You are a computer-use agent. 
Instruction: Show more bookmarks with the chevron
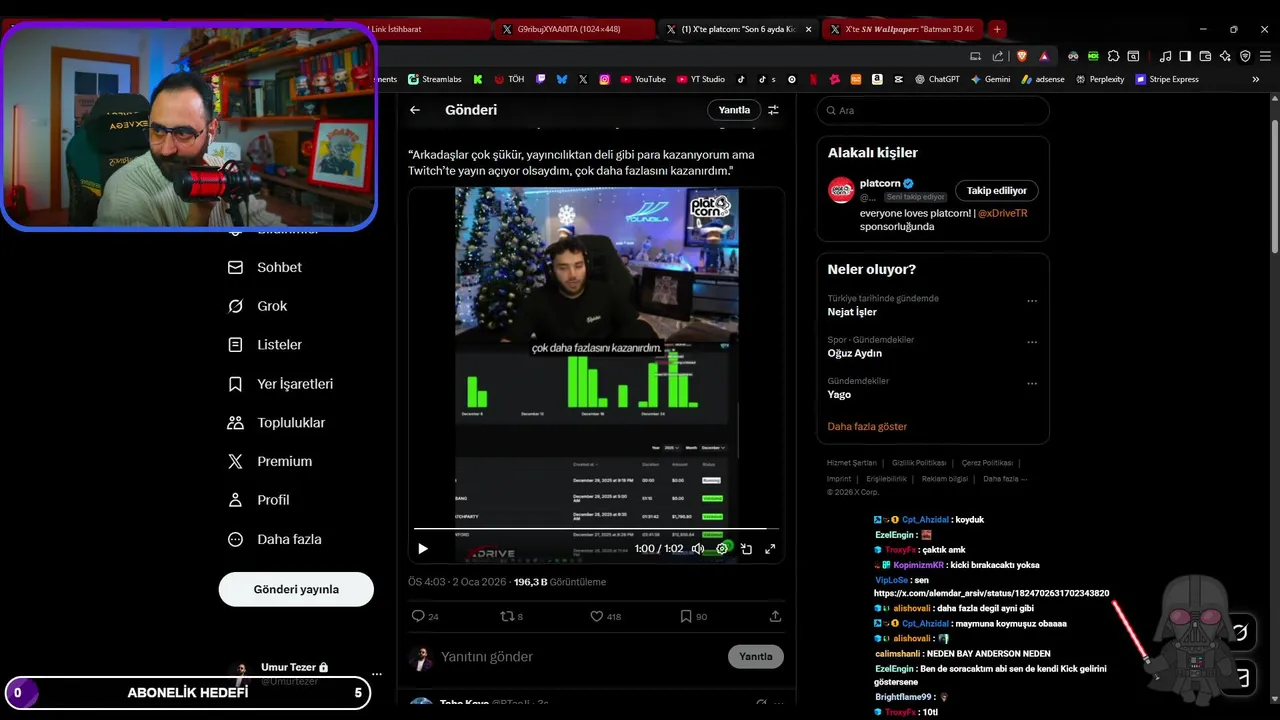[1256, 79]
